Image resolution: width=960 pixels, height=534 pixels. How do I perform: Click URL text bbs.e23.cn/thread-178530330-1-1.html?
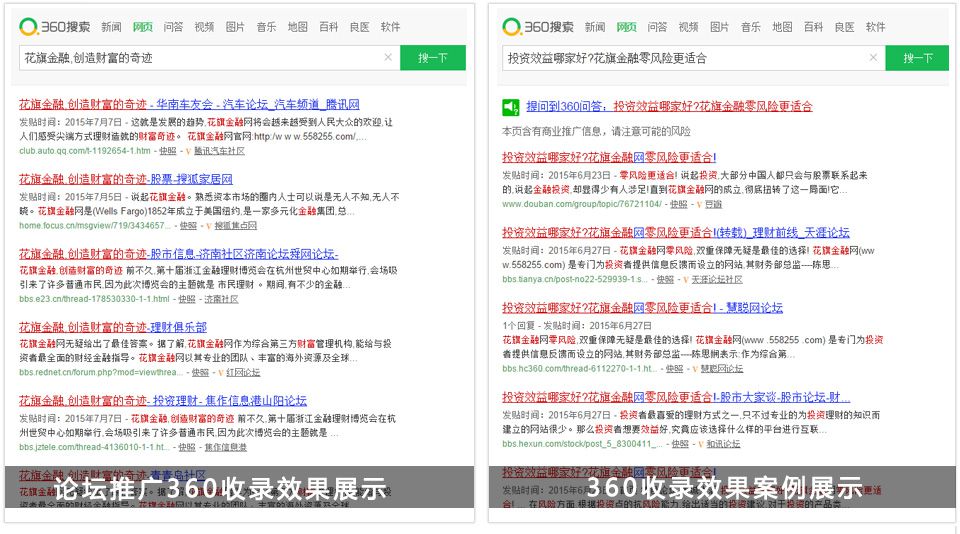pyautogui.click(x=94, y=299)
